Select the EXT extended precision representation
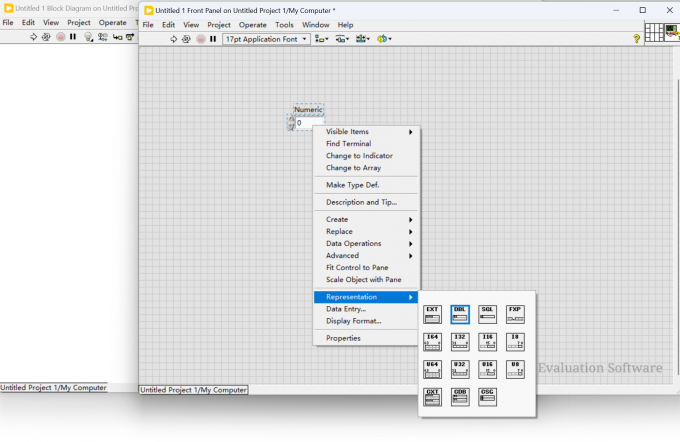This screenshot has height=442, width=680. click(x=432, y=315)
